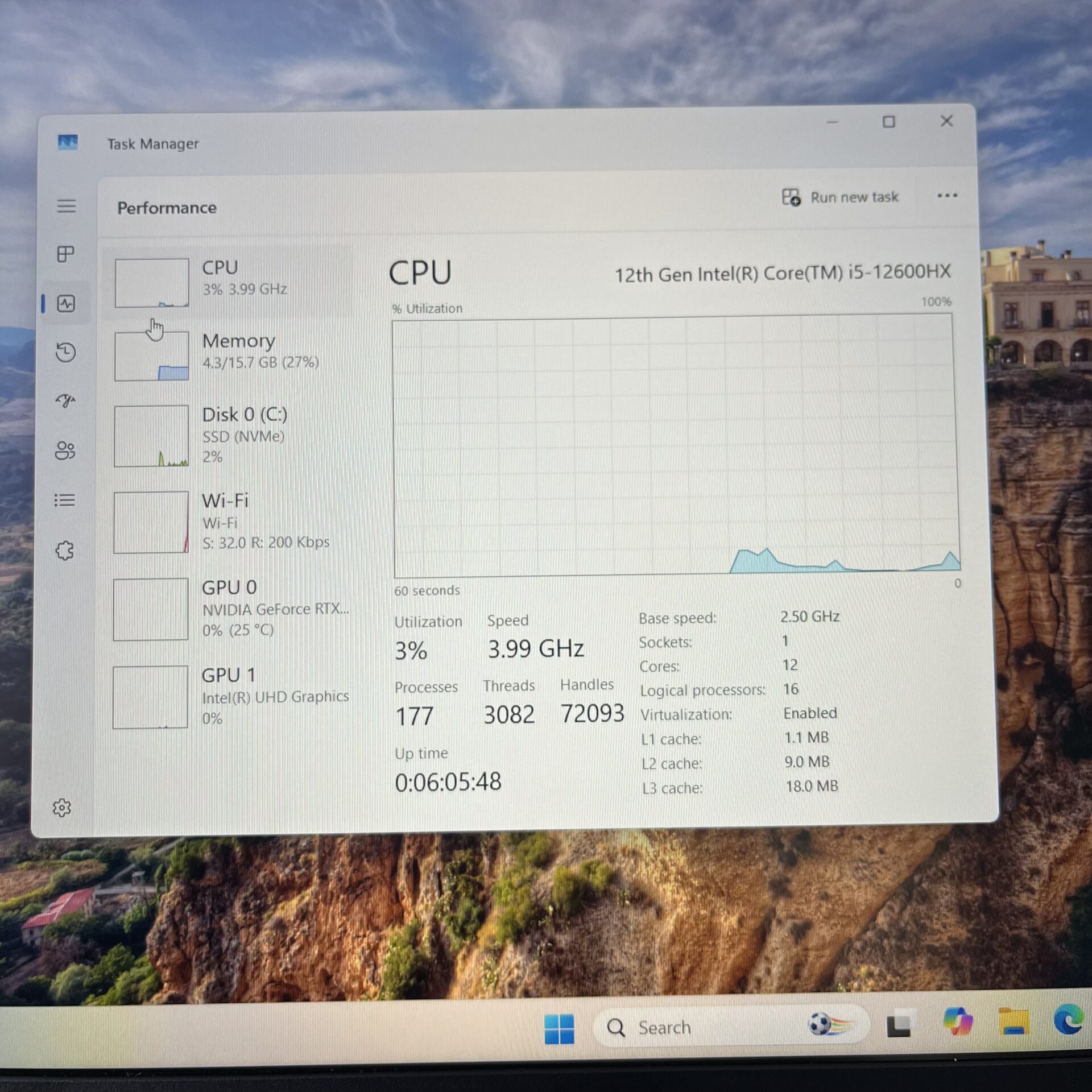Launch Copilot from the taskbar

point(958,1021)
